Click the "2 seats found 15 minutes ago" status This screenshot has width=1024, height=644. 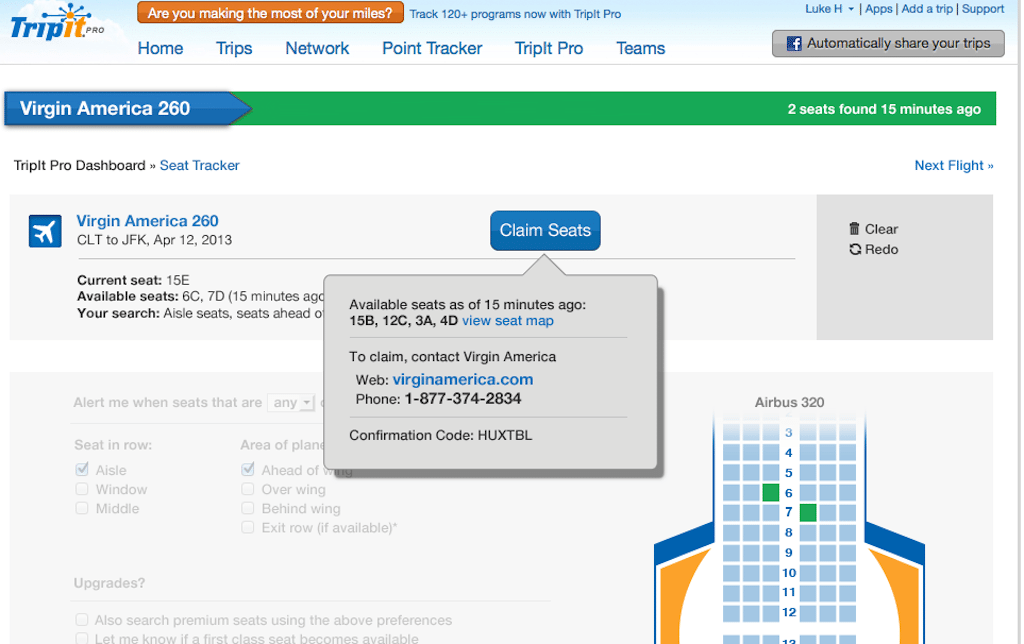(x=884, y=109)
